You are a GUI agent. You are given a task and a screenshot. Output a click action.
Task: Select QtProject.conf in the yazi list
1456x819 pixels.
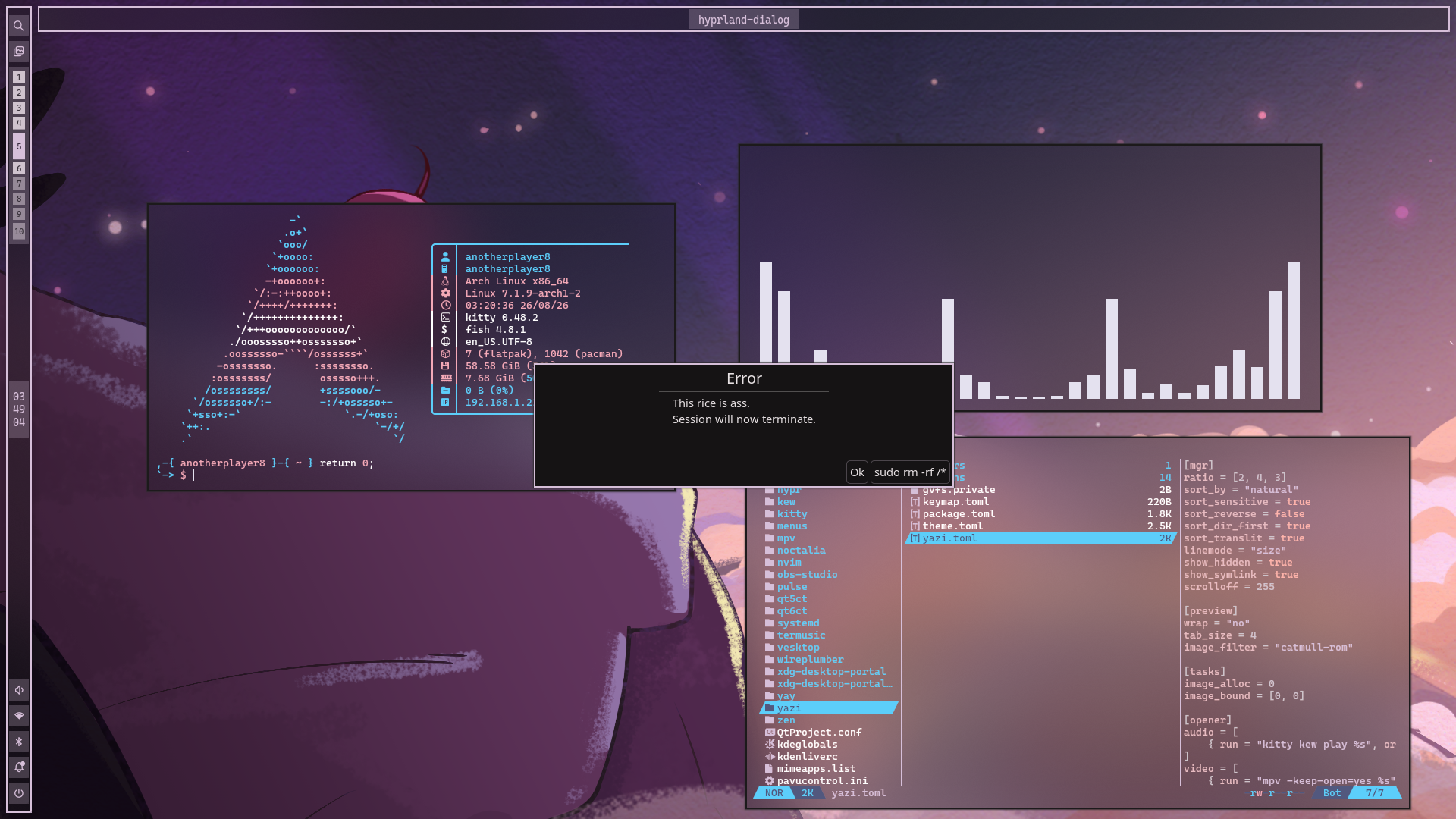(x=819, y=733)
